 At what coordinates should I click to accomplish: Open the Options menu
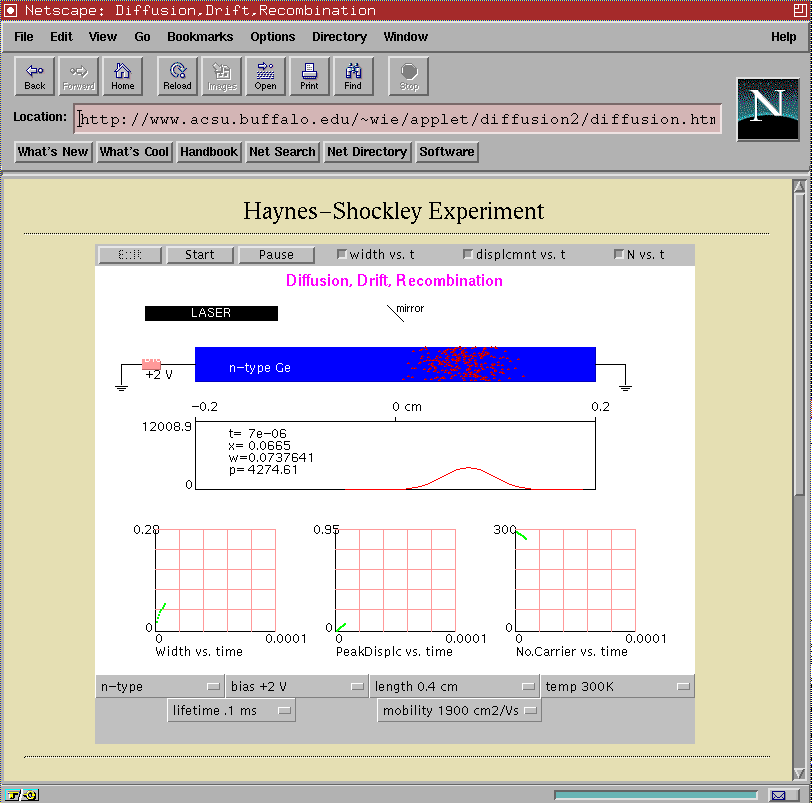[273, 37]
